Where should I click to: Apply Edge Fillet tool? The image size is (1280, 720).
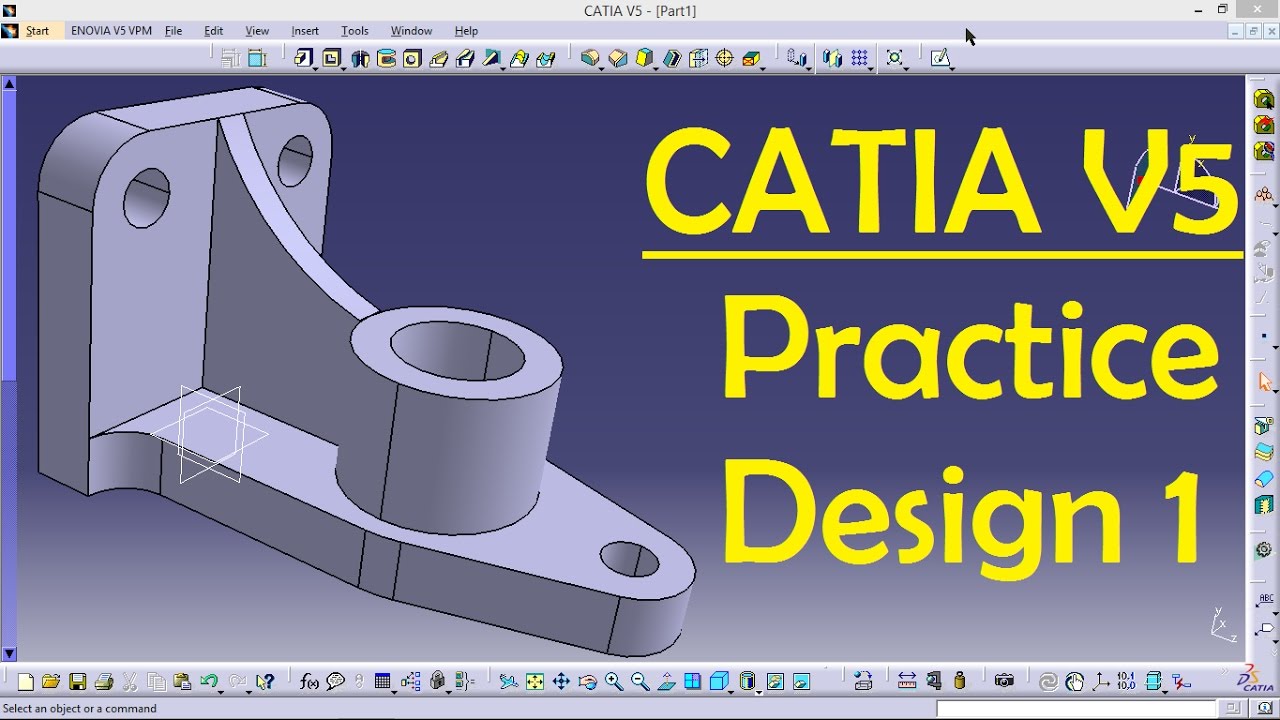590,58
